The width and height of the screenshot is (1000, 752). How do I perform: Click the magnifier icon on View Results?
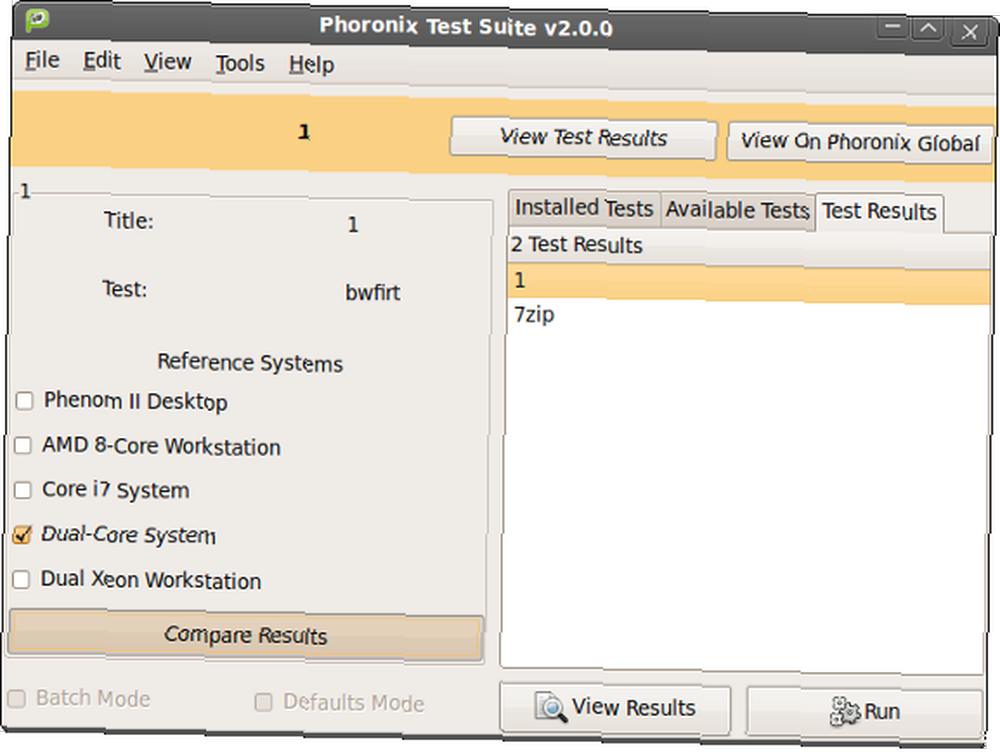point(551,707)
